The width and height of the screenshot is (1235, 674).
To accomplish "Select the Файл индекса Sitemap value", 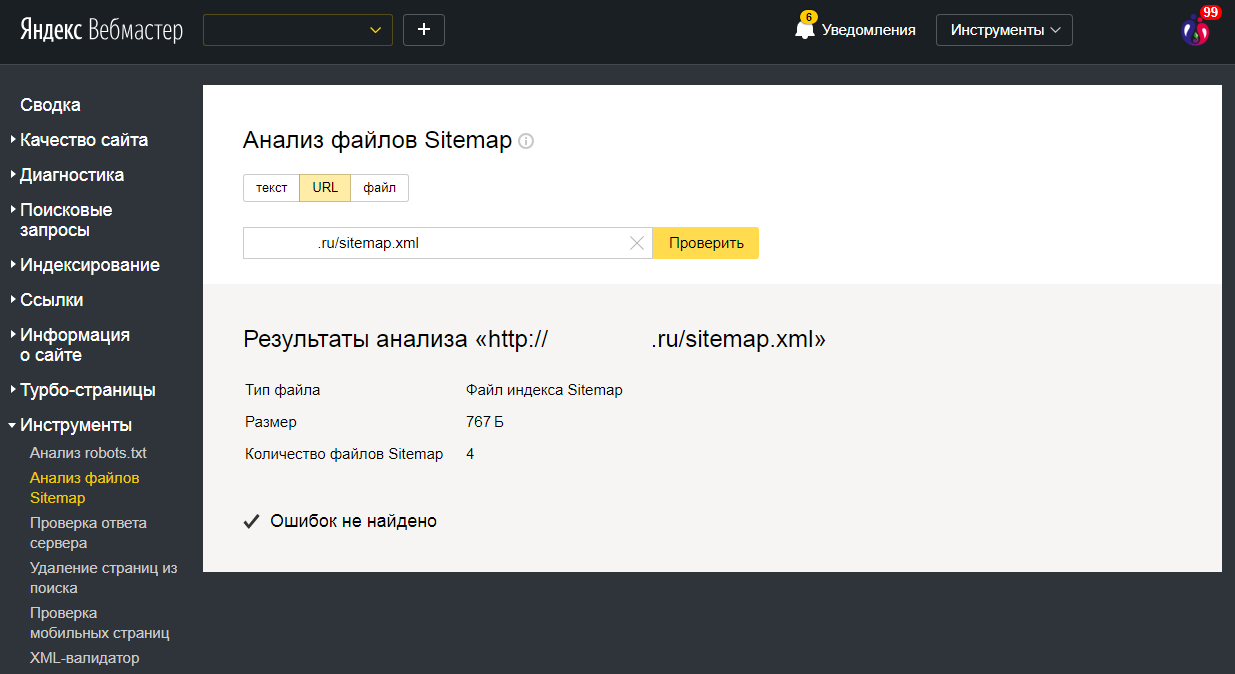I will click(x=544, y=390).
